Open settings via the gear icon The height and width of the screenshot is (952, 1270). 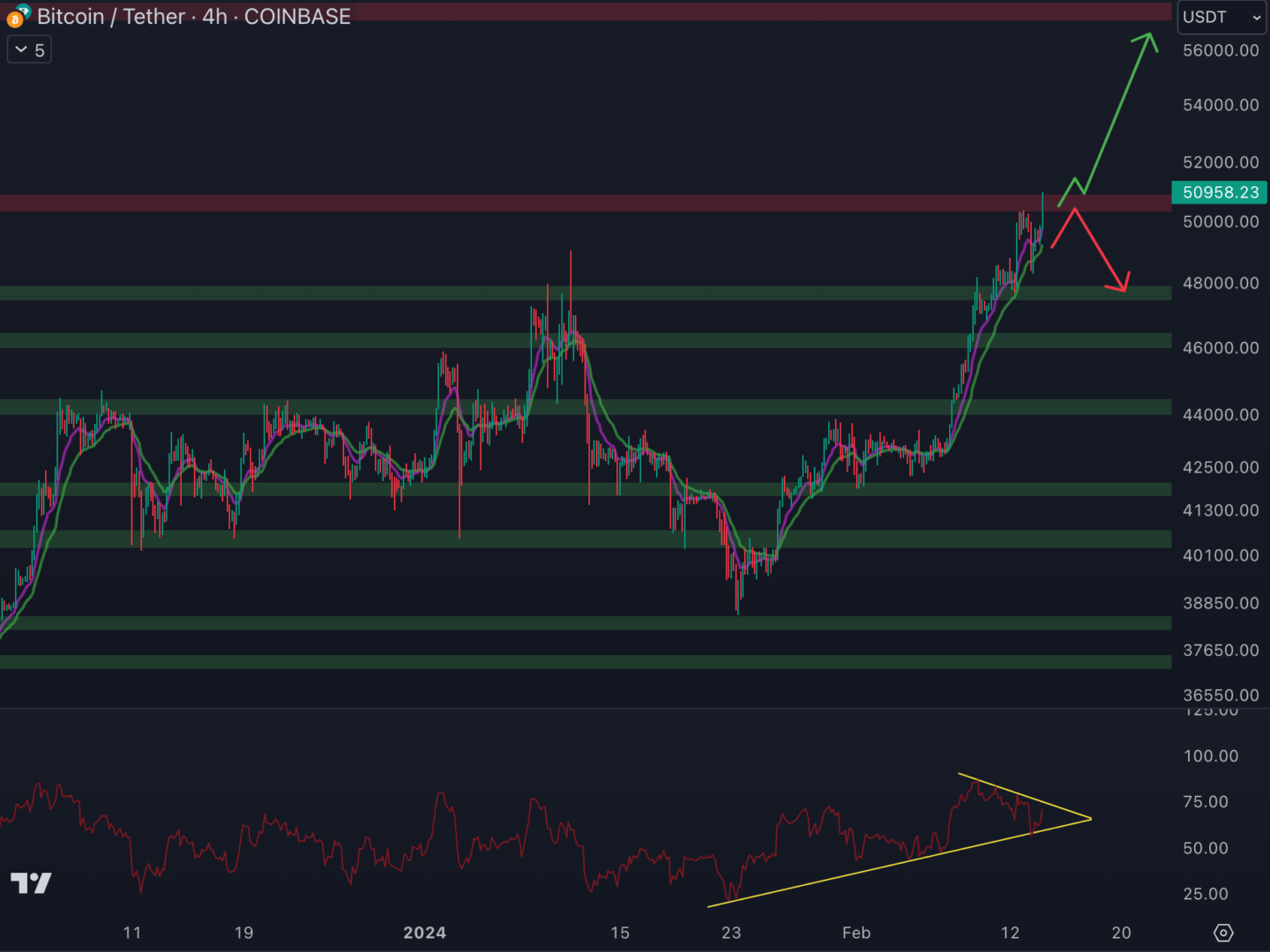[x=1224, y=931]
